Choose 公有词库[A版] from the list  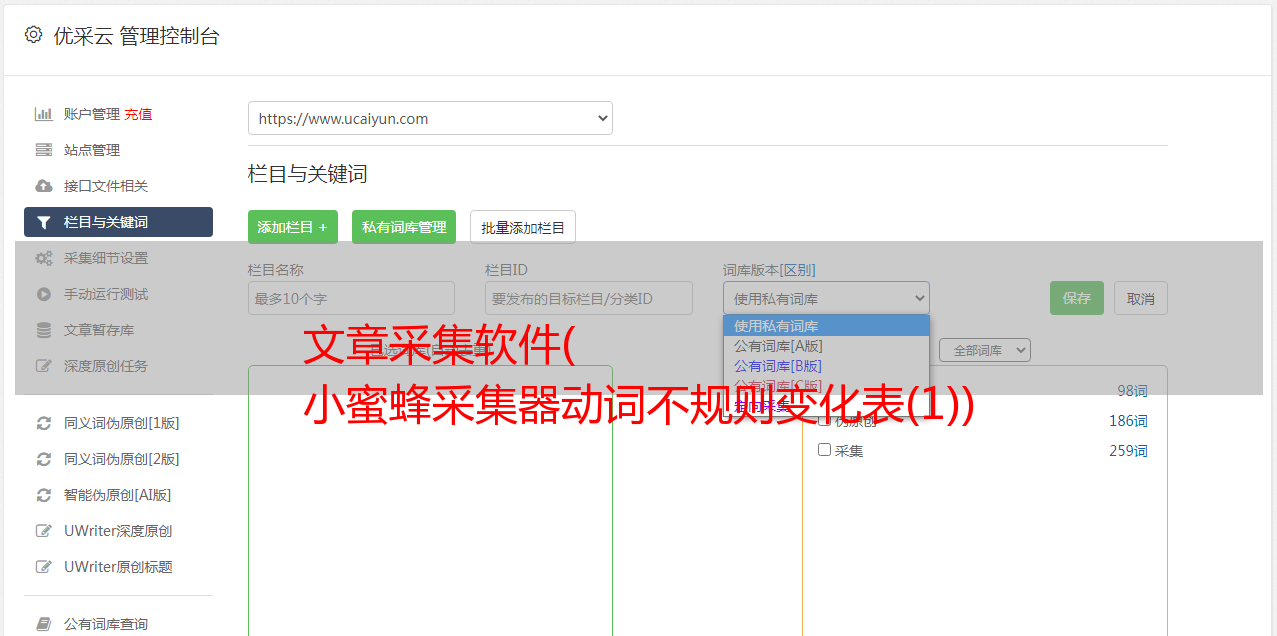click(x=778, y=346)
